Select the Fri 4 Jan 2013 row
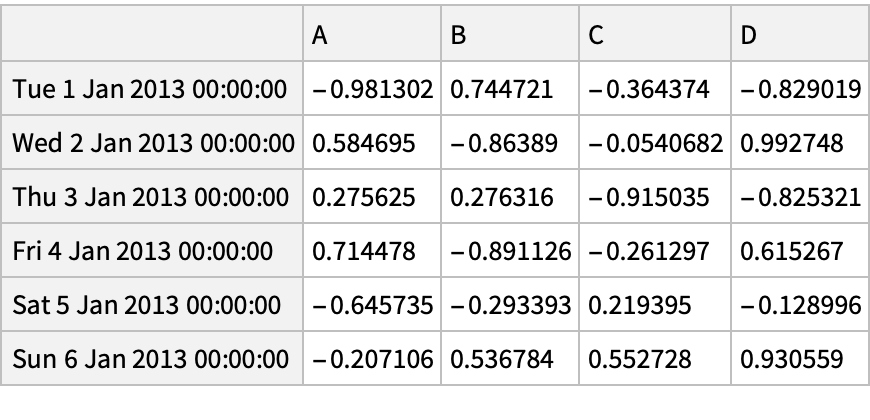 coord(152,251)
